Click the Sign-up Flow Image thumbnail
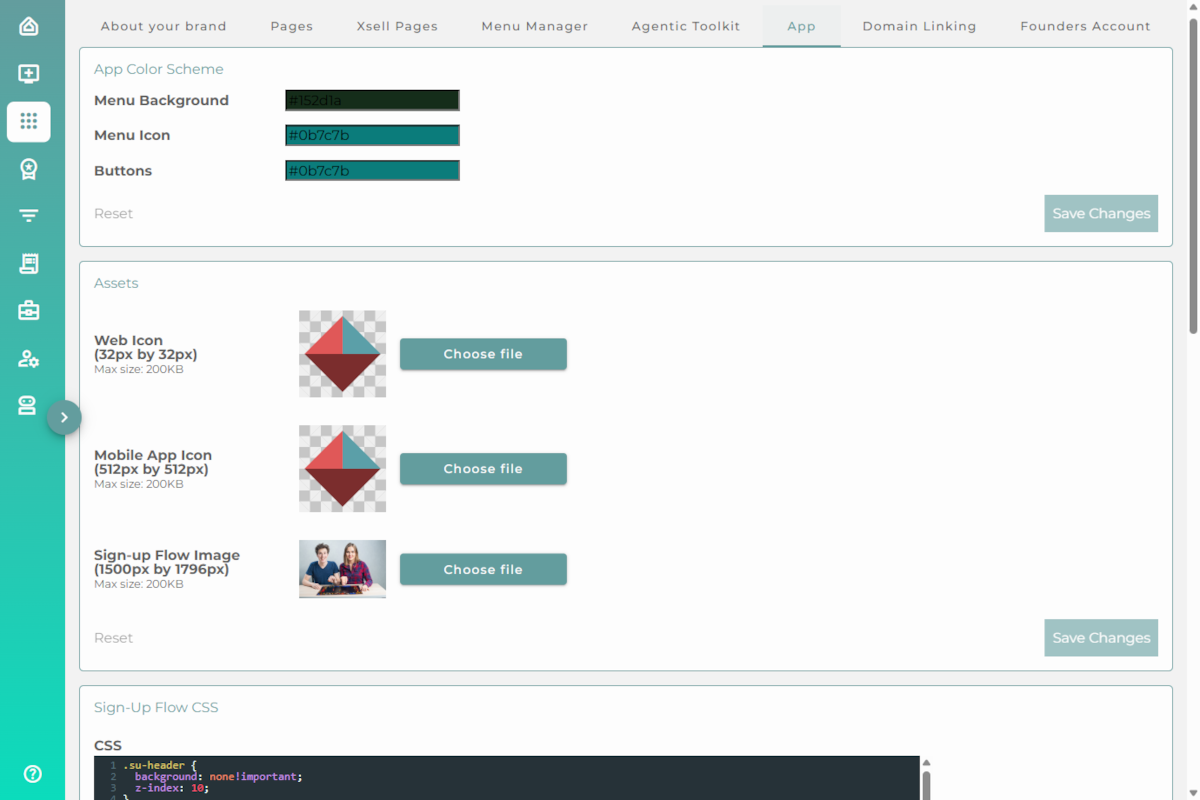The image size is (1200, 800). tap(342, 569)
